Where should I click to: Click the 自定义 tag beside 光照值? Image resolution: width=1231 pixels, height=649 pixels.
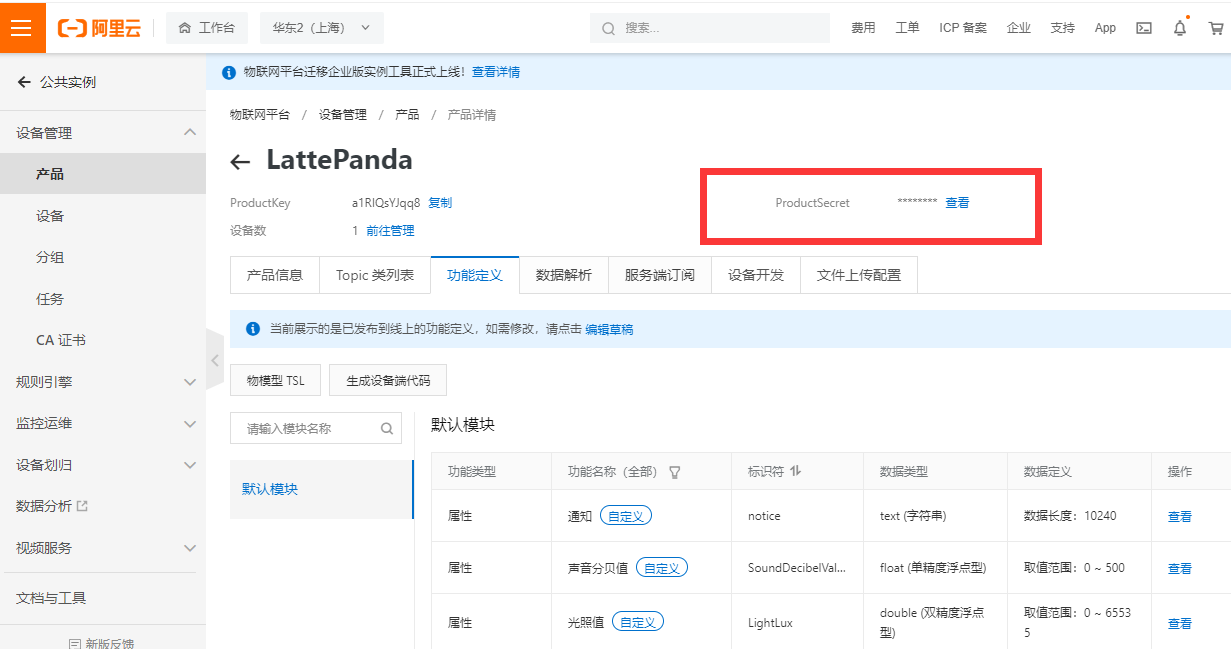click(x=638, y=622)
